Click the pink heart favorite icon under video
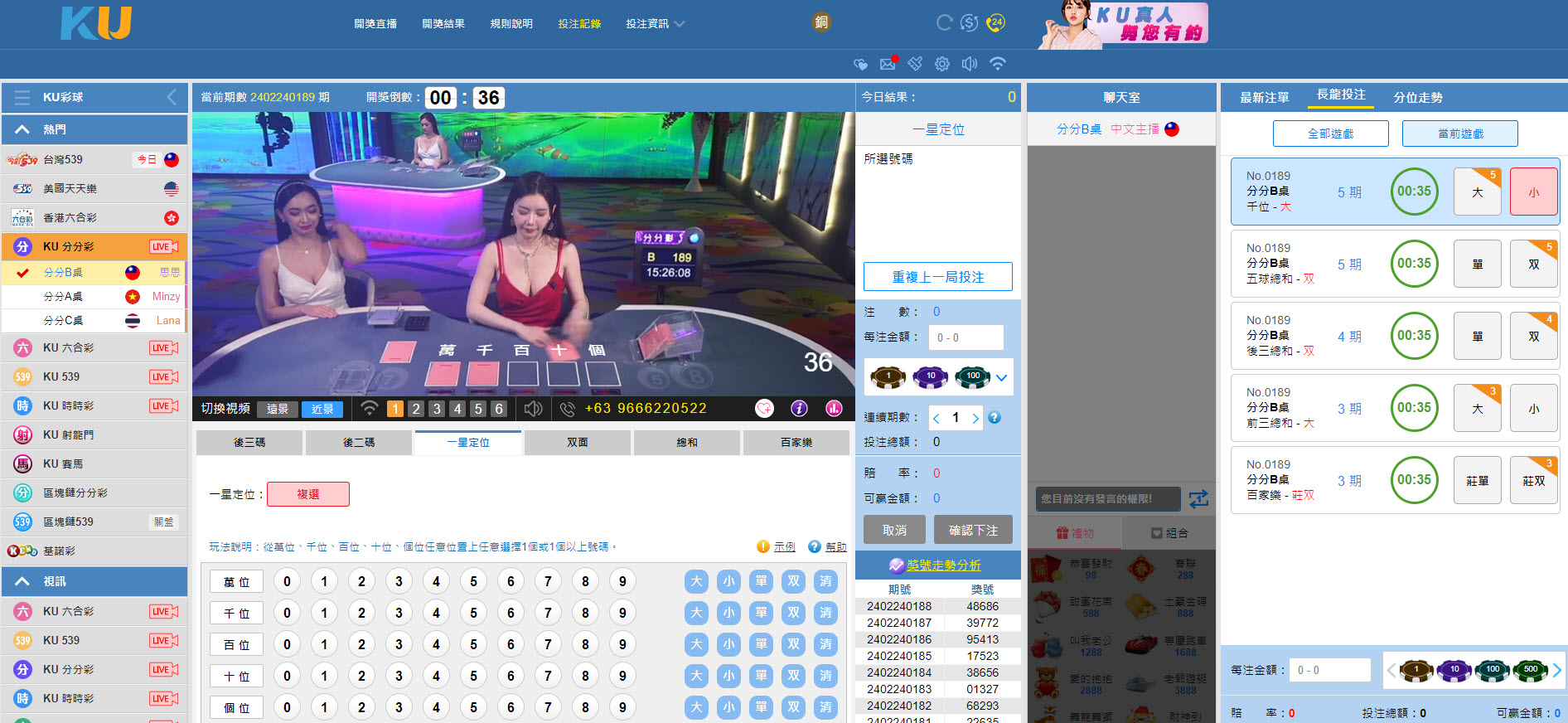This screenshot has width=1568, height=723. (x=764, y=408)
